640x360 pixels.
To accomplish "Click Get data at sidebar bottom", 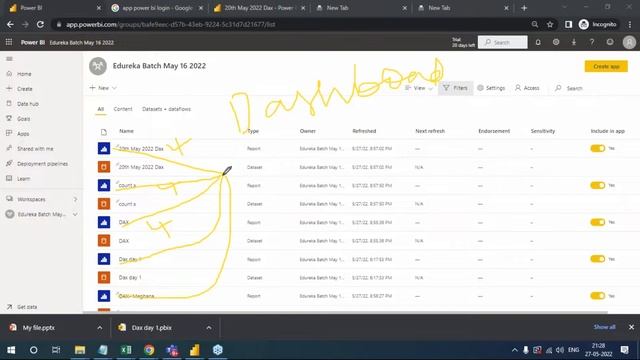I will [27, 307].
